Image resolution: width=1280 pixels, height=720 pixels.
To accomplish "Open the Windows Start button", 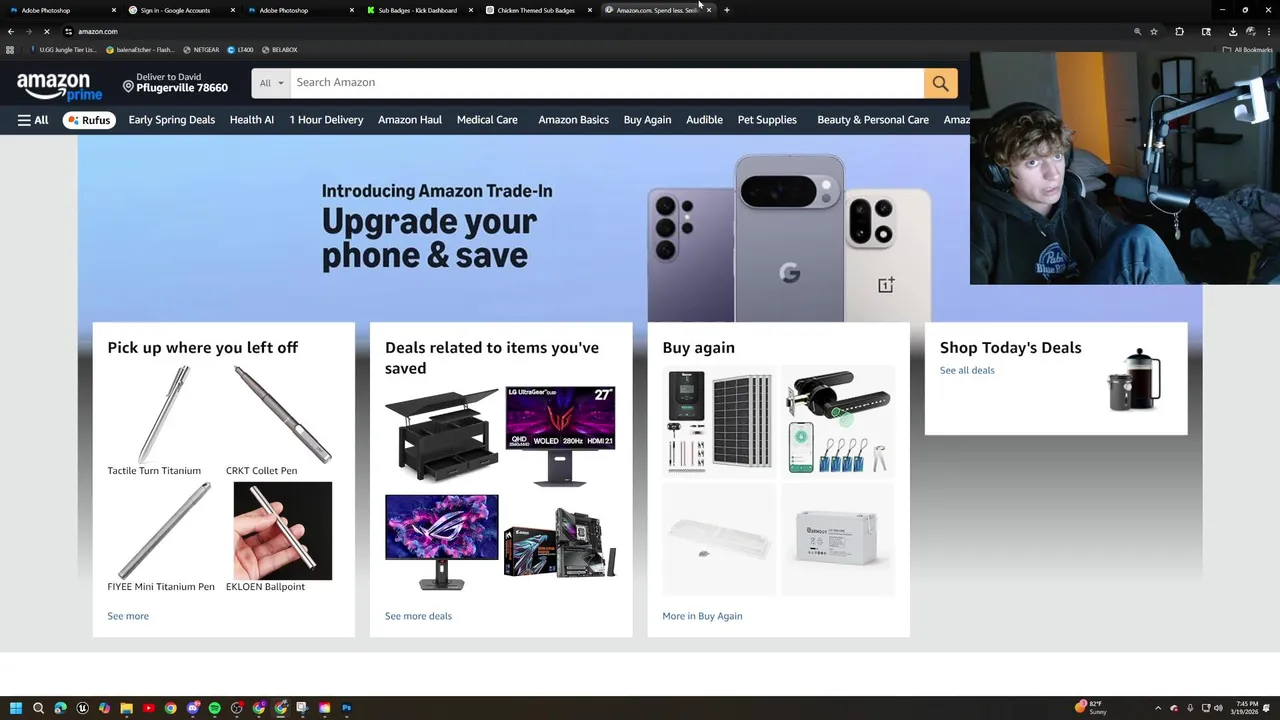I will coord(16,708).
